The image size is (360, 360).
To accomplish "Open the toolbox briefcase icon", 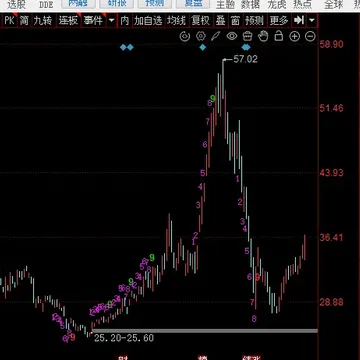I will point(247,36).
